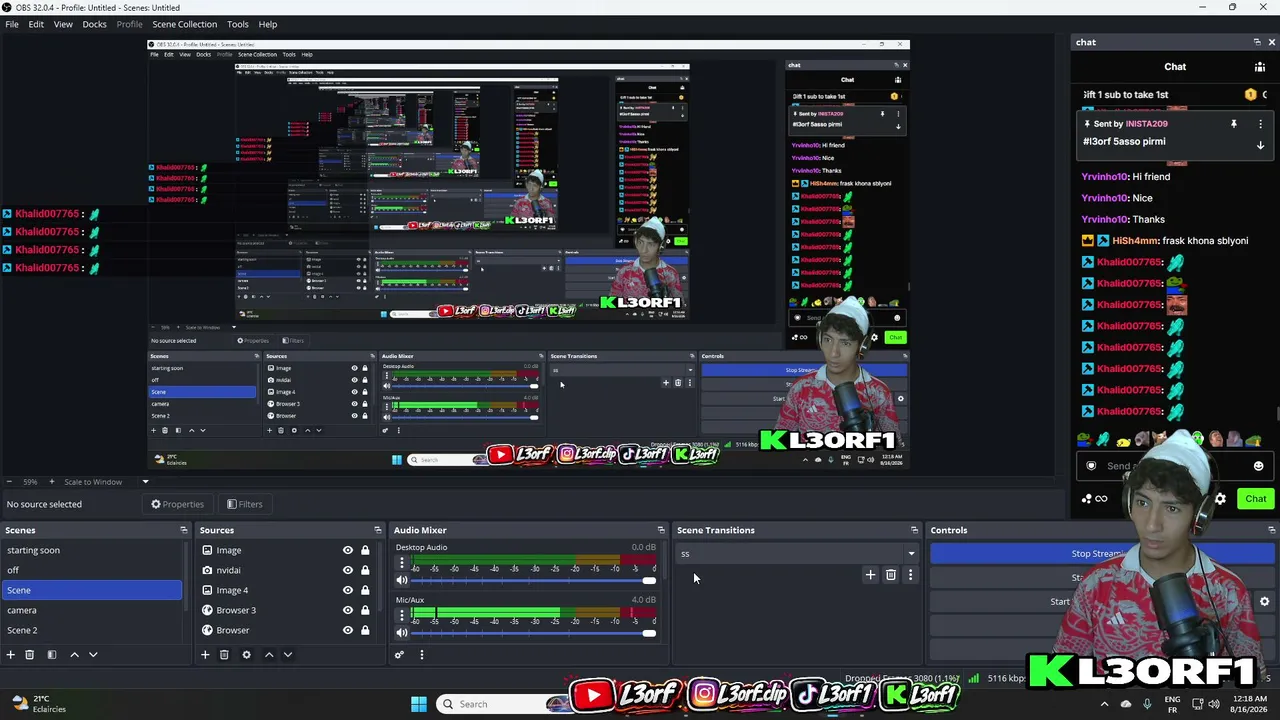Image resolution: width=1280 pixels, height=720 pixels.
Task: Expand the pinned chat message arrow
Action: [x=1260, y=145]
